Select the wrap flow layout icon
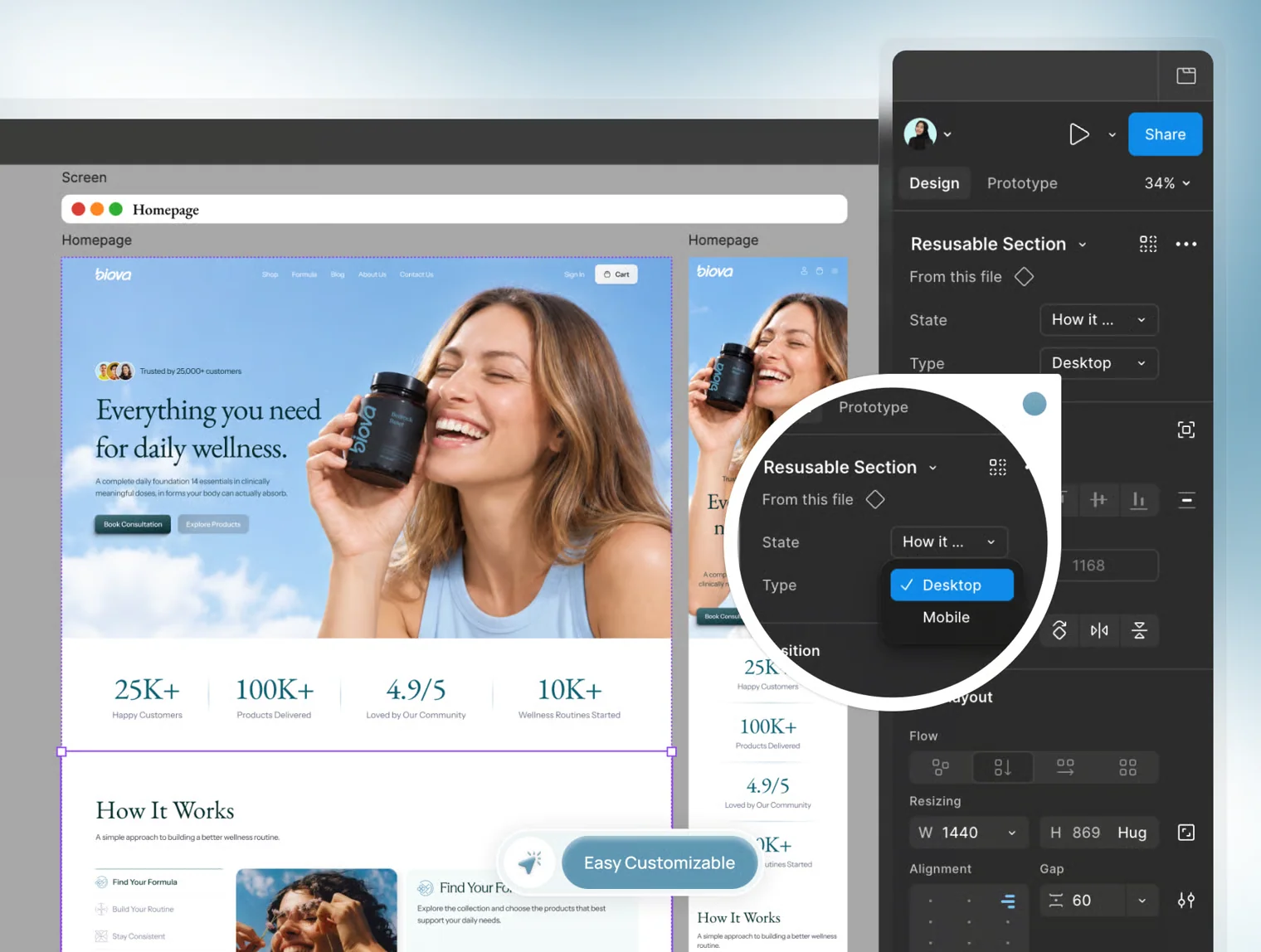The image size is (1261, 952). [x=940, y=767]
